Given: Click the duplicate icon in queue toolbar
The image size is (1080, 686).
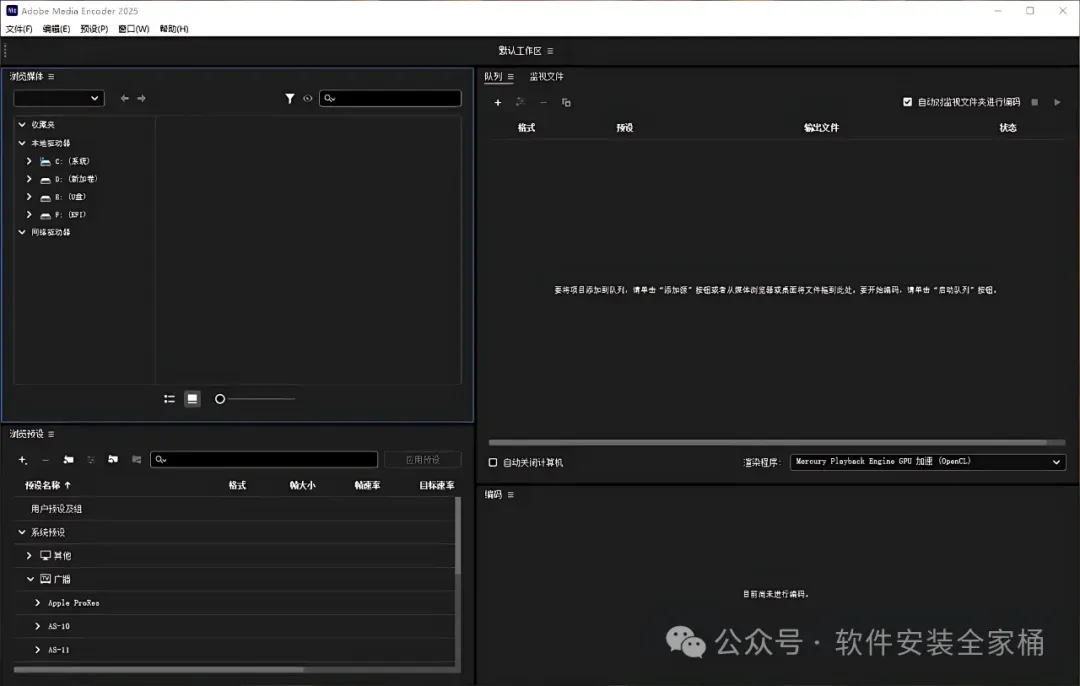Looking at the screenshot, I should [566, 103].
